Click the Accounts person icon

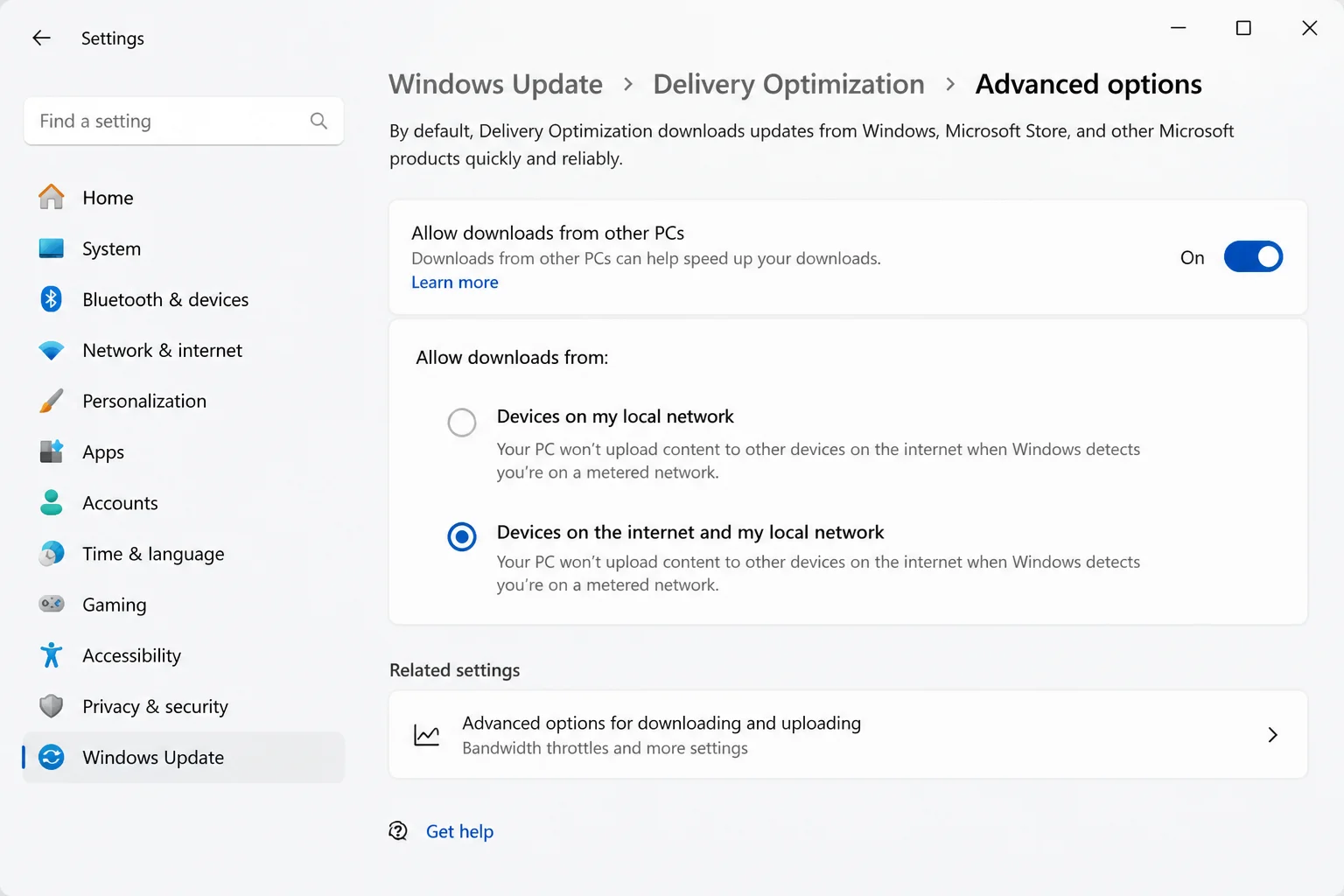[52, 502]
